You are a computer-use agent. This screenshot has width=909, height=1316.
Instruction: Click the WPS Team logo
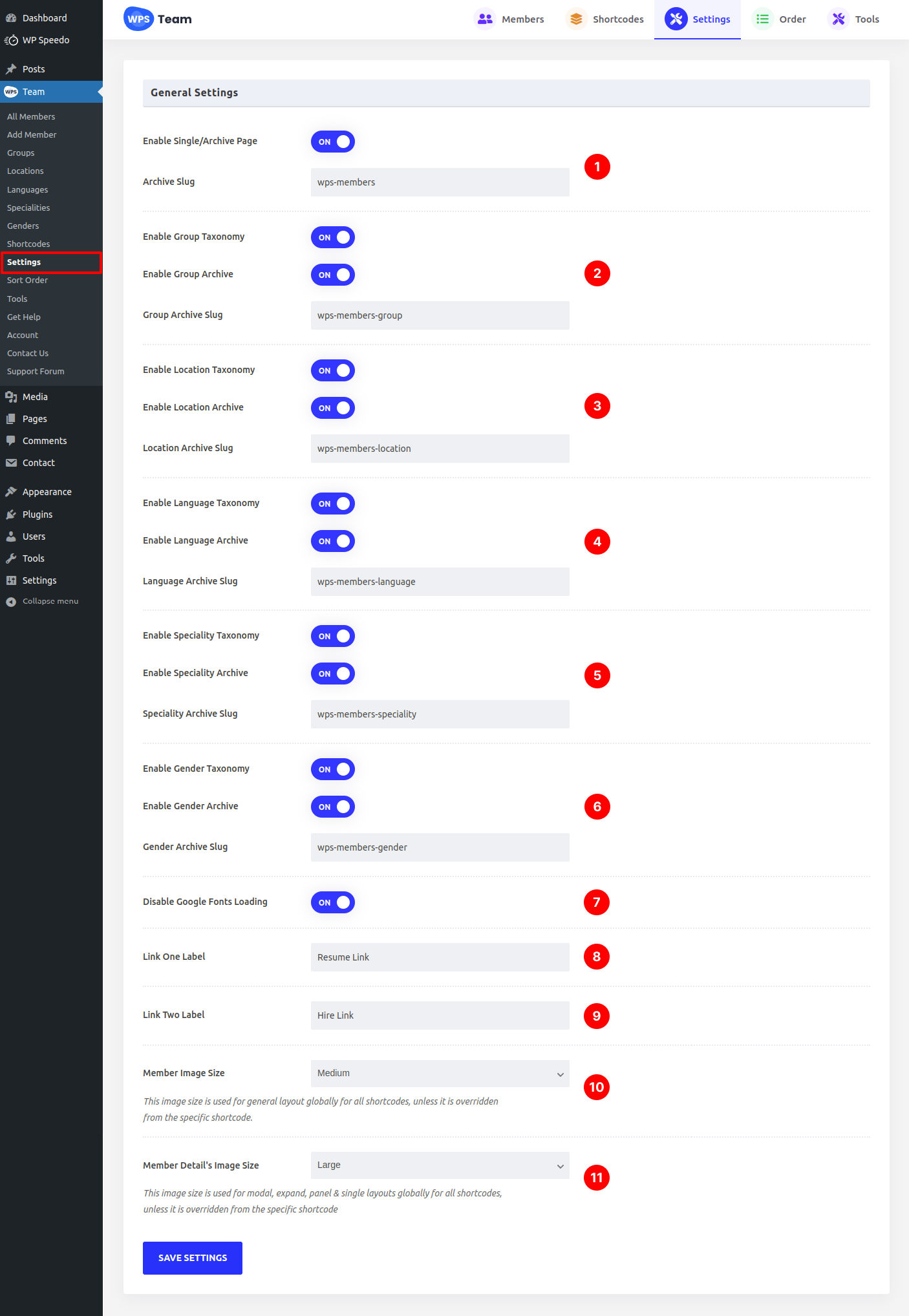(x=158, y=19)
